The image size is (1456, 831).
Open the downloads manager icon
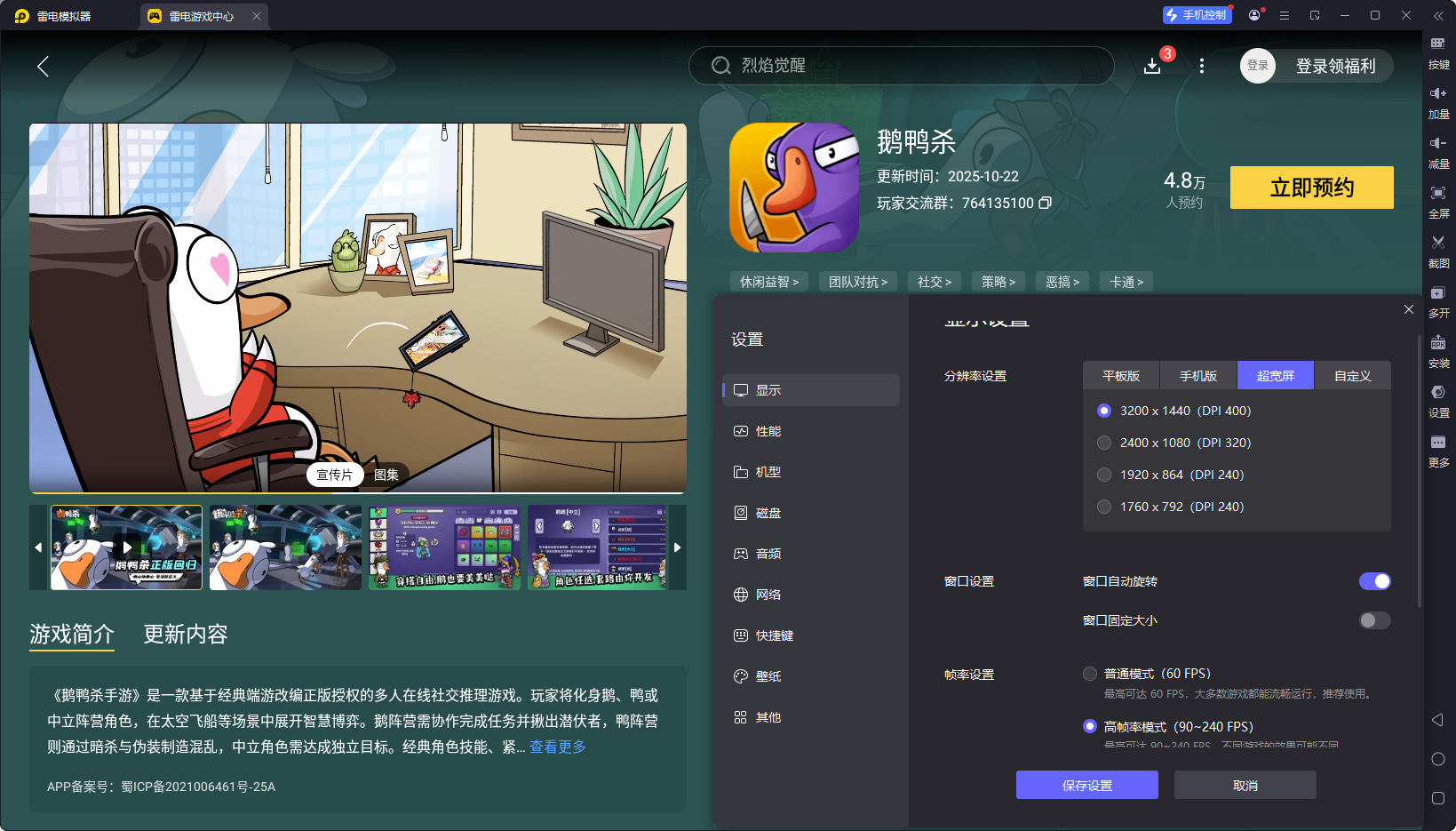pyautogui.click(x=1152, y=66)
